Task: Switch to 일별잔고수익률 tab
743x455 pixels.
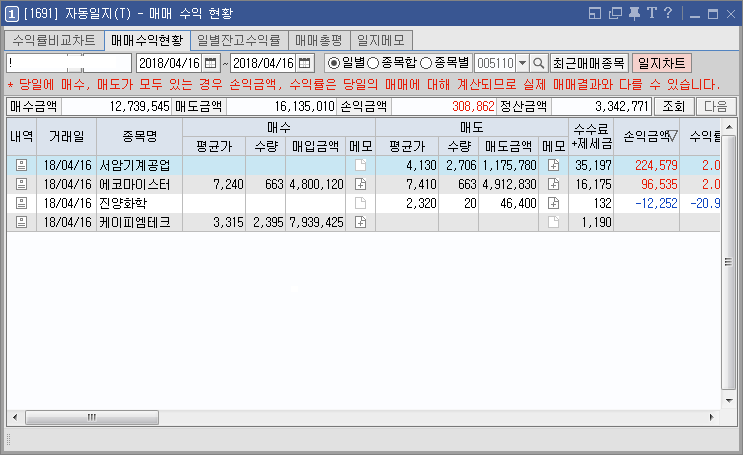Action: click(239, 40)
